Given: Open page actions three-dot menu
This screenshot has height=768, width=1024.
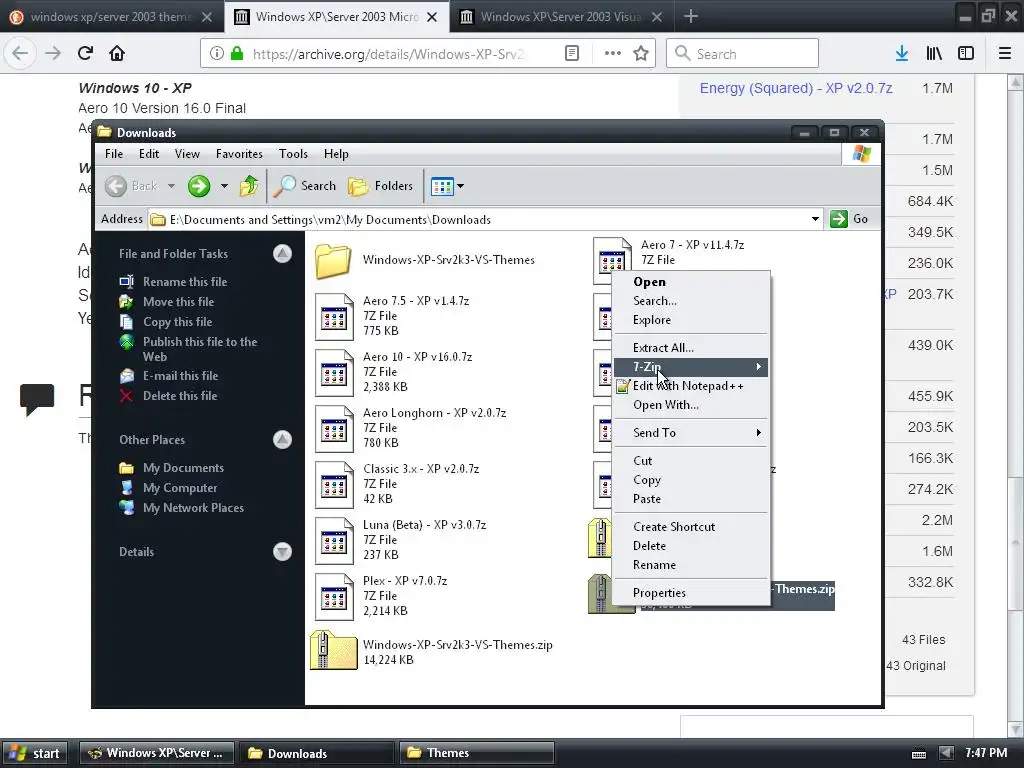Looking at the screenshot, I should tap(612, 54).
